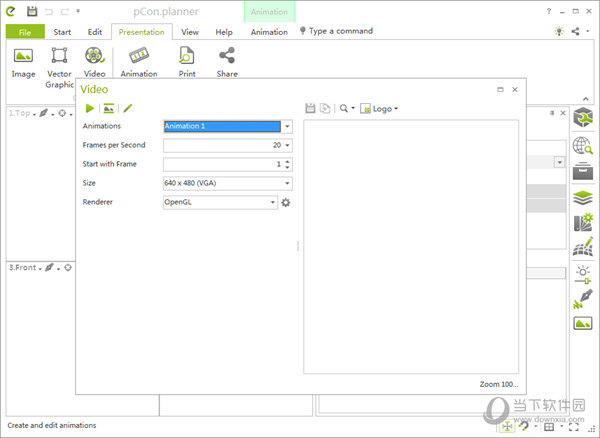600x438 pixels.
Task: Open the magnifier zoom menu above preview
Action: pos(347,109)
